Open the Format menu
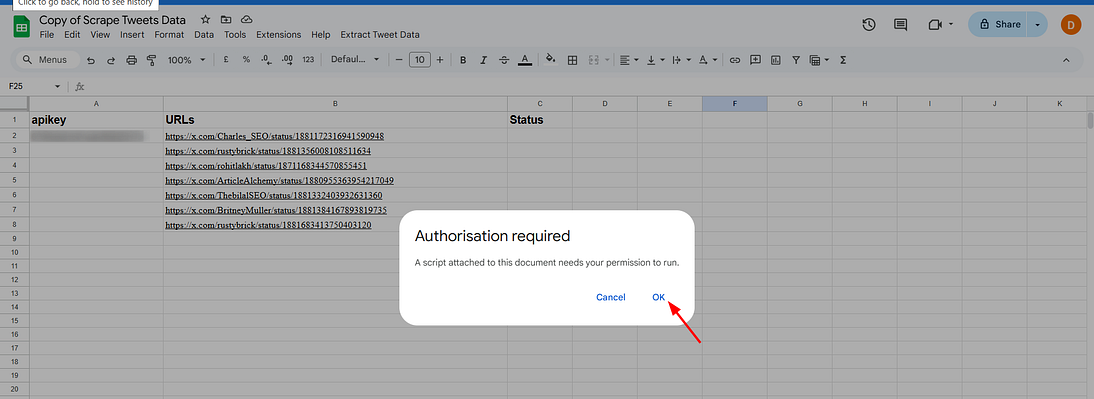This screenshot has height=399, width=1094. (170, 35)
